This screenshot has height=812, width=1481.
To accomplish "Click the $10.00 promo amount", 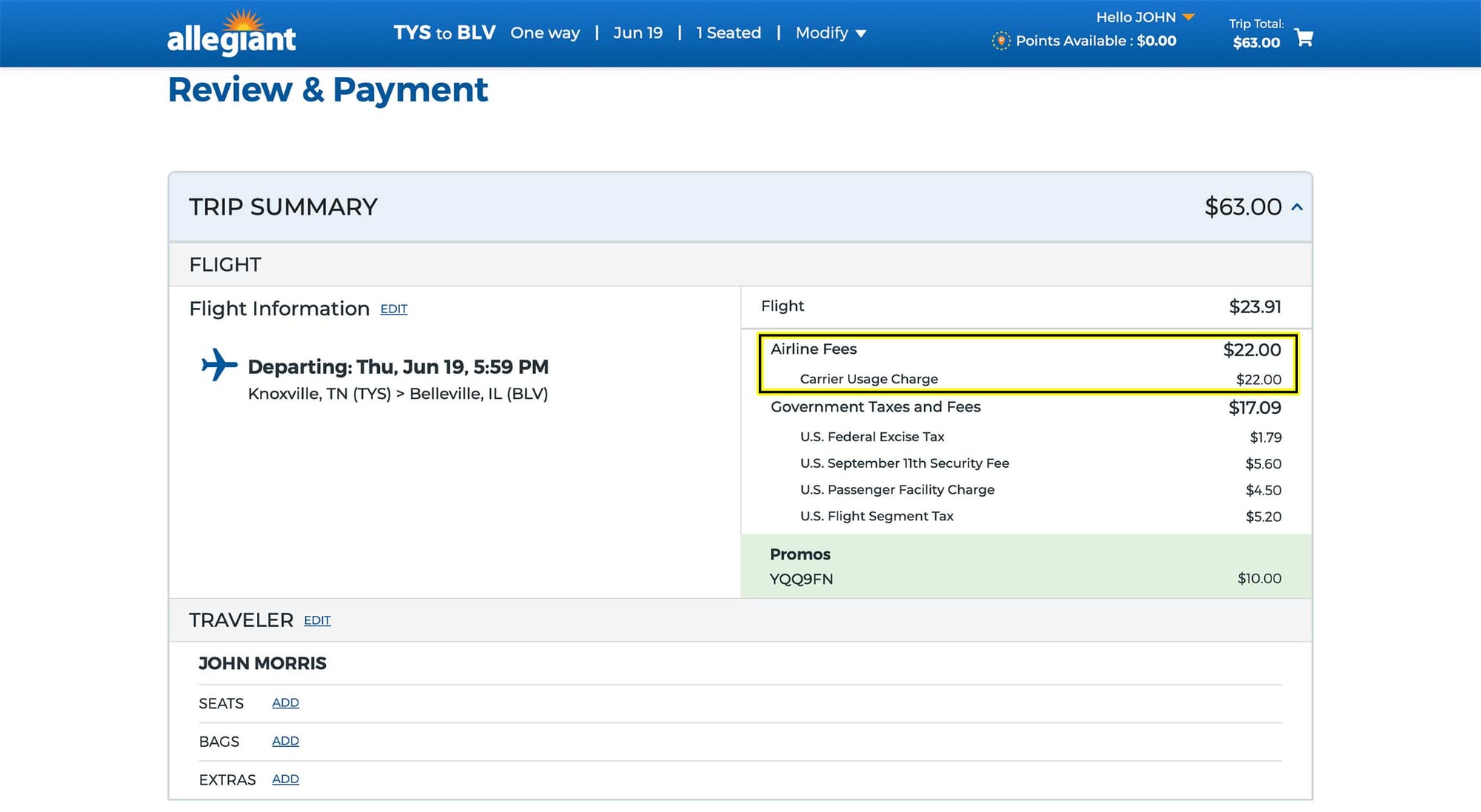I will tap(1259, 578).
